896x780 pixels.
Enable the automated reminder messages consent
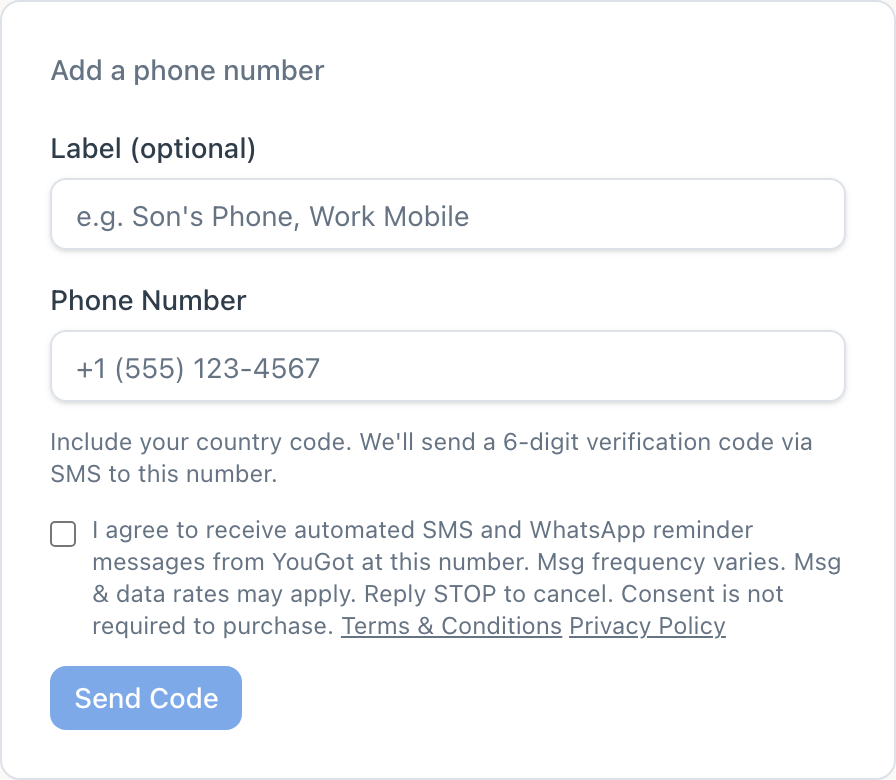tap(62, 534)
